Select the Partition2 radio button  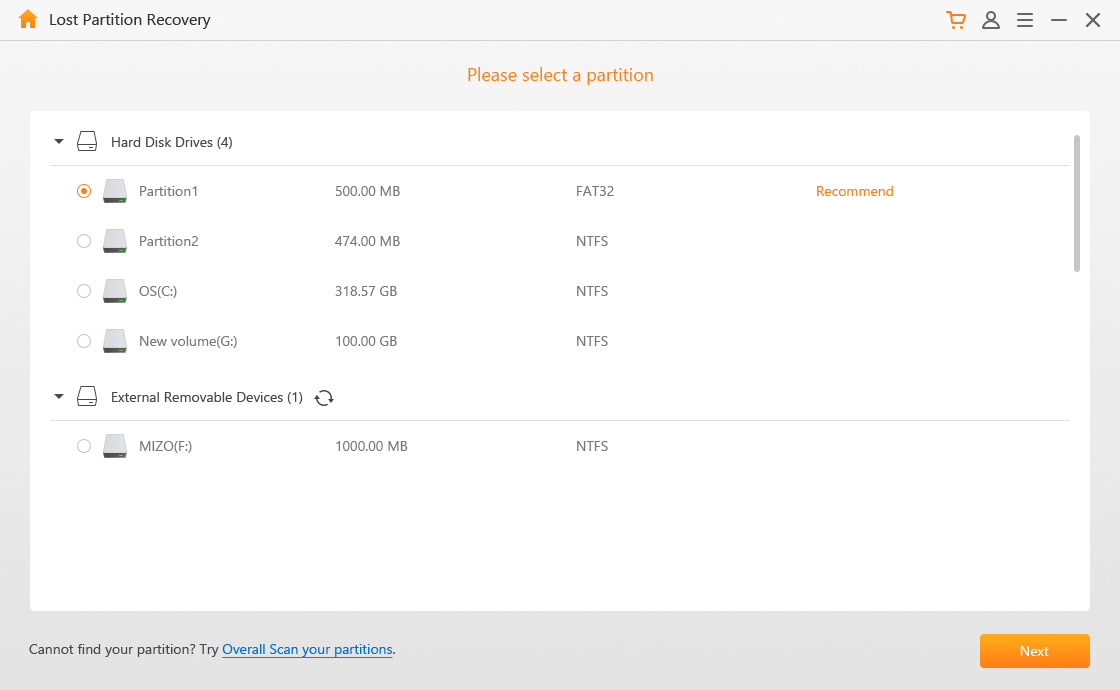(x=84, y=240)
